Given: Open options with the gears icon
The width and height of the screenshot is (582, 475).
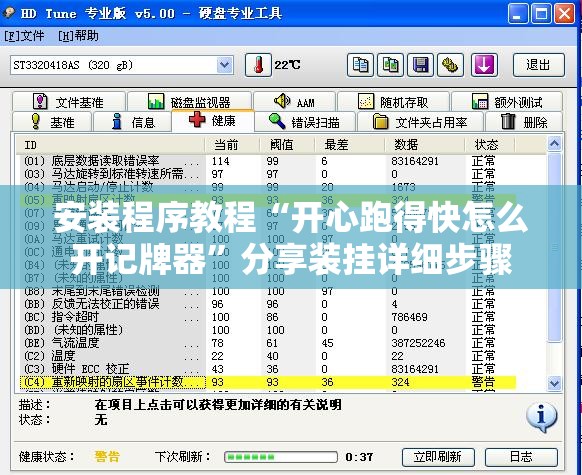Looking at the screenshot, I should pyautogui.click(x=450, y=65).
